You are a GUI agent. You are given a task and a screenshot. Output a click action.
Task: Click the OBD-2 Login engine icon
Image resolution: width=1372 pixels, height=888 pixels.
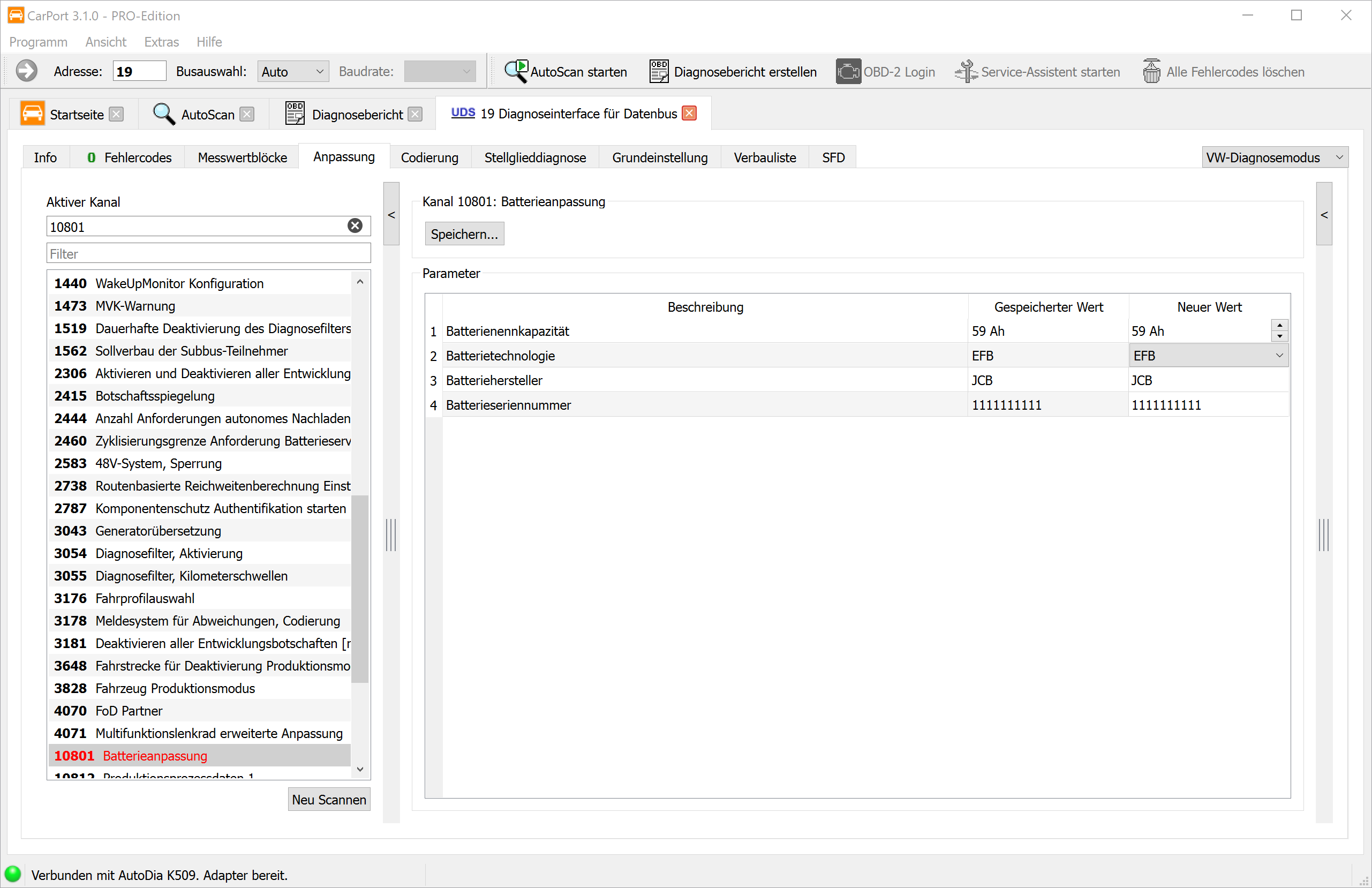tap(848, 72)
